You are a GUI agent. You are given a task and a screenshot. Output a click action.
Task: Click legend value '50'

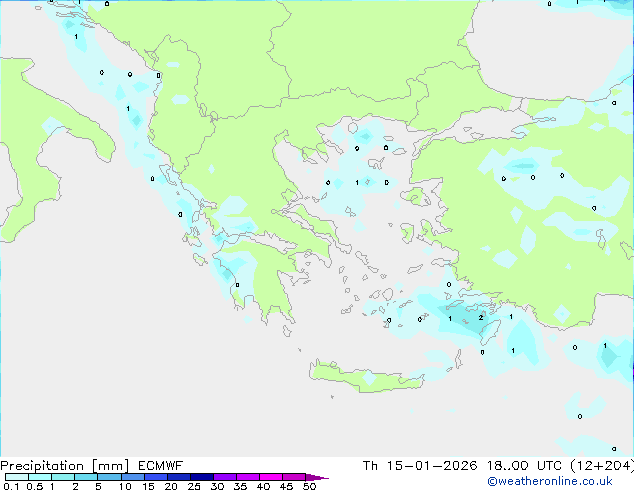click(309, 486)
